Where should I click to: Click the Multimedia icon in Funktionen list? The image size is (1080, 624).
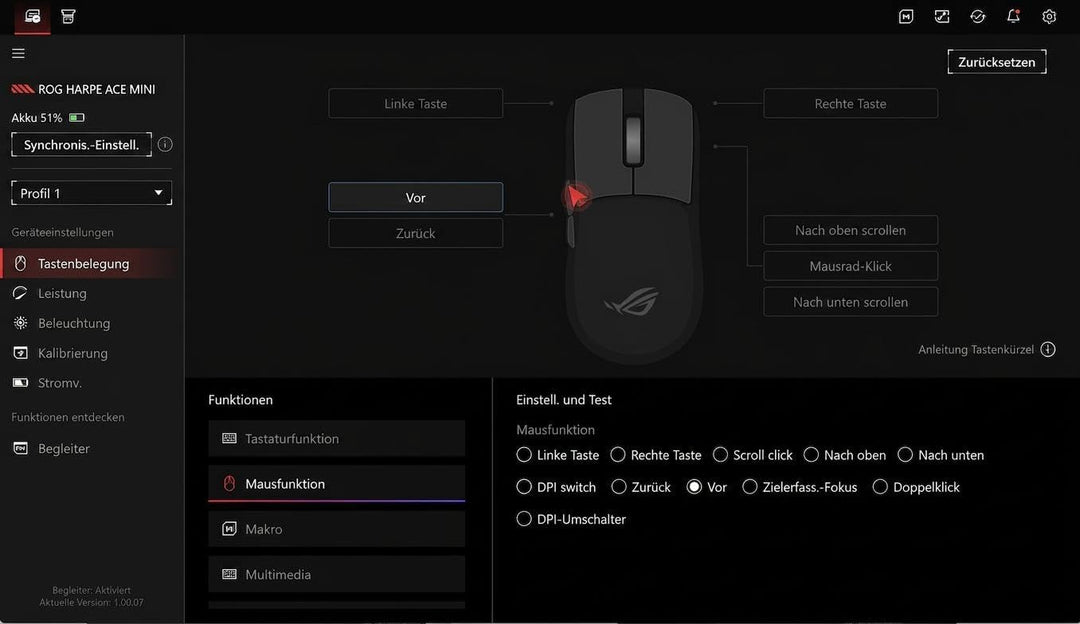[x=229, y=574]
